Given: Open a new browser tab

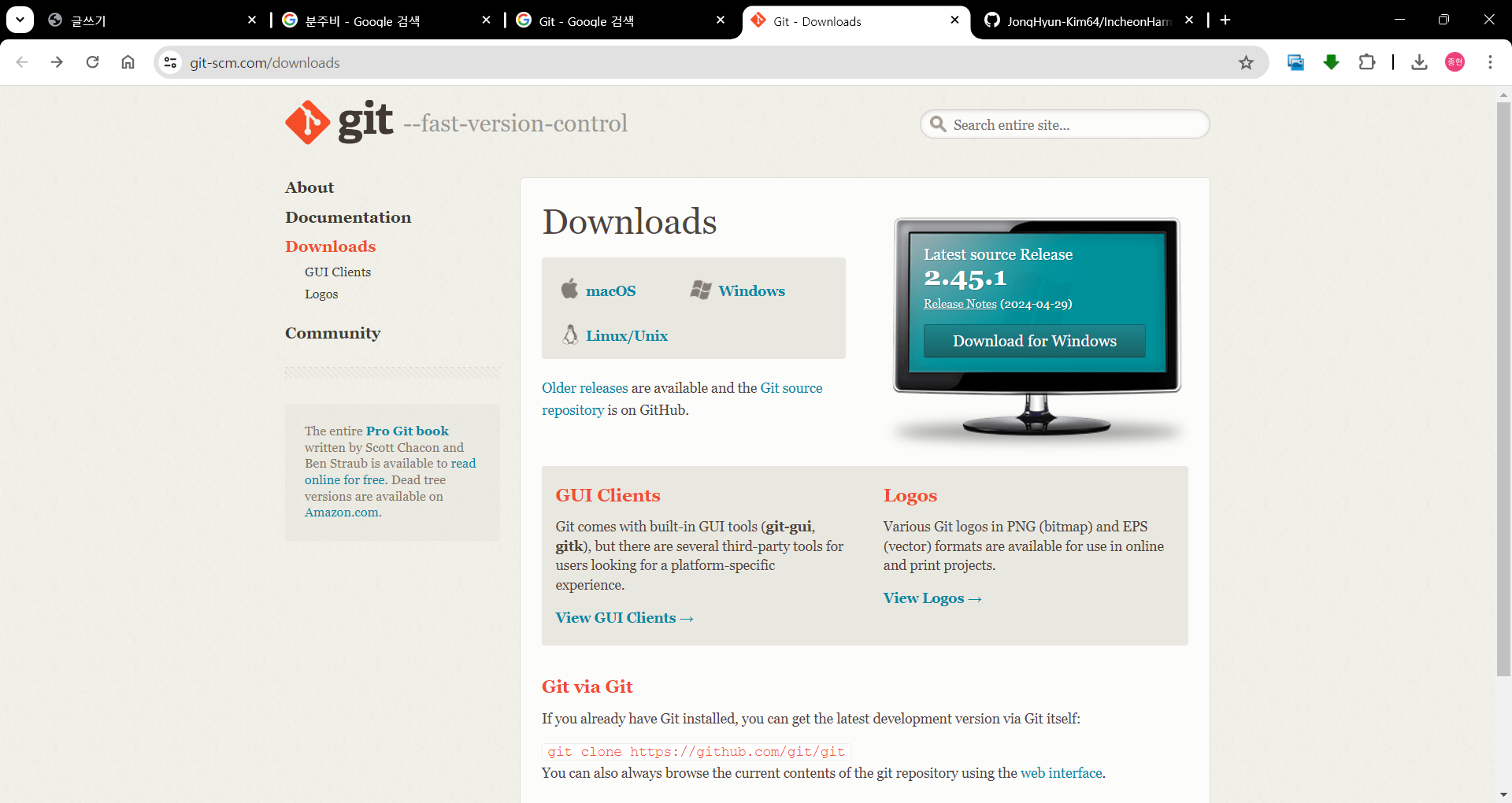Looking at the screenshot, I should click(x=1225, y=20).
